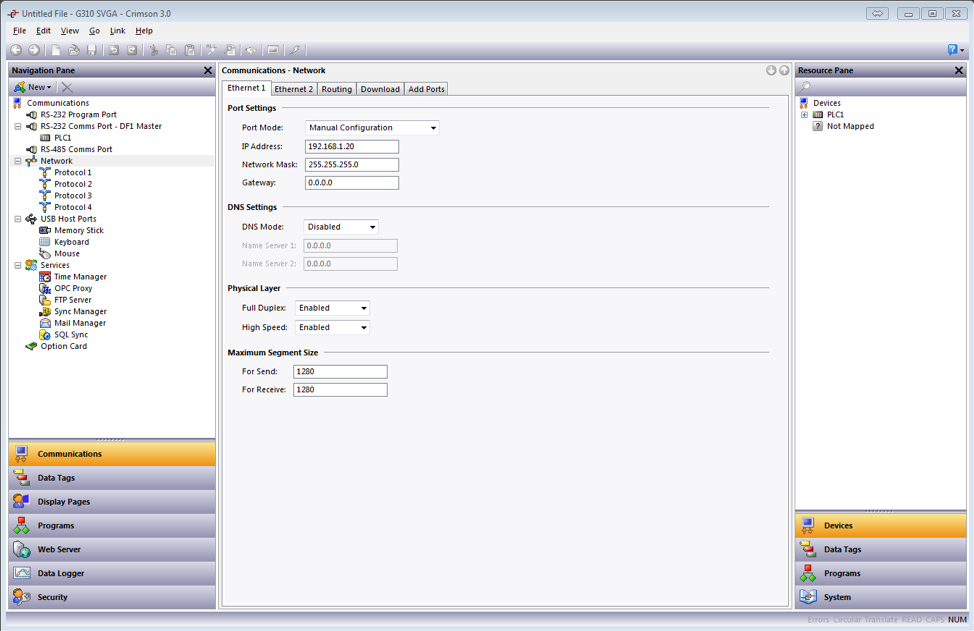Image resolution: width=974 pixels, height=631 pixels.
Task: Open the Data Logger section
Action: [112, 573]
